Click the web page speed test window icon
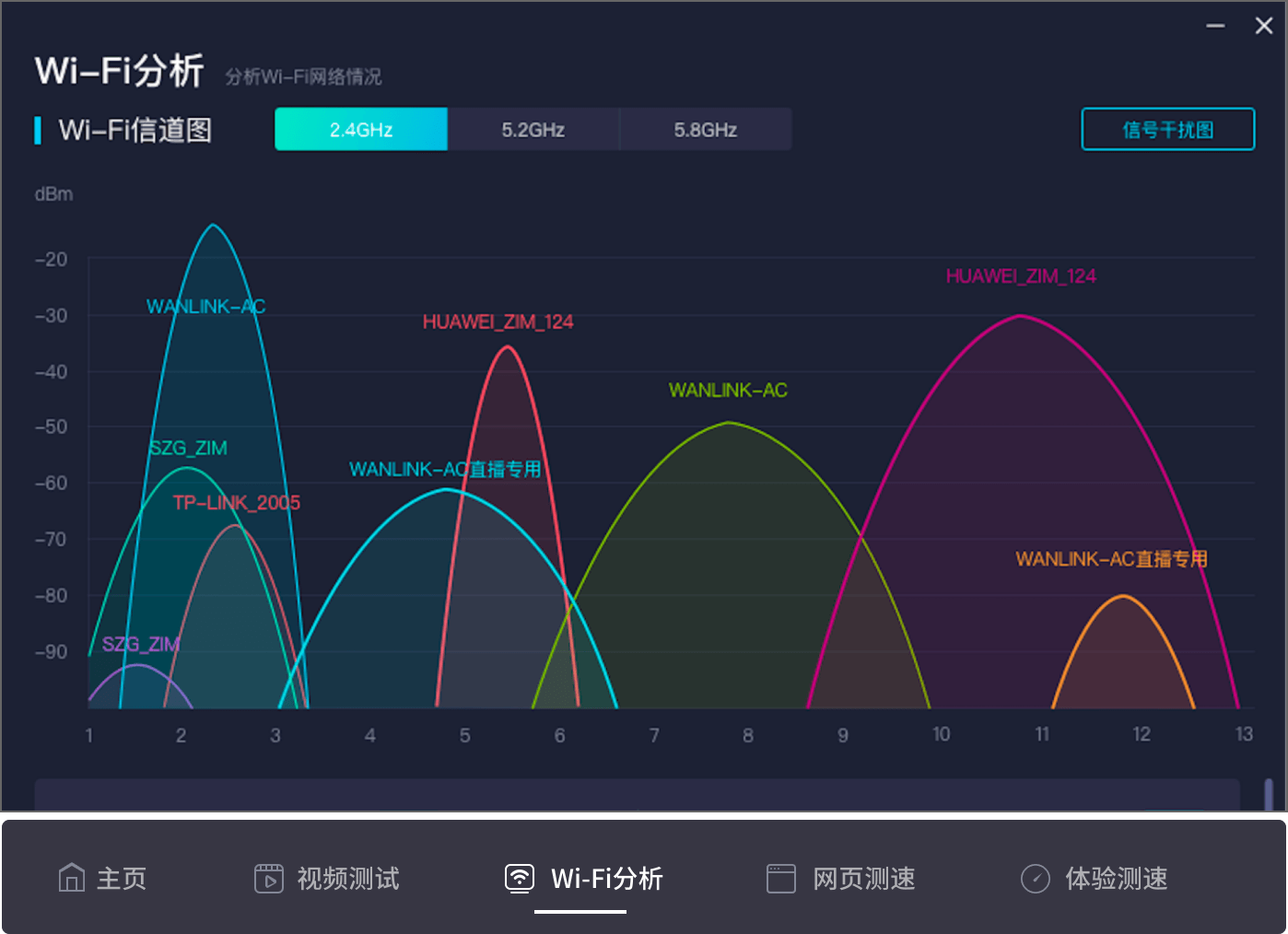Image resolution: width=1288 pixels, height=934 pixels. [781, 879]
